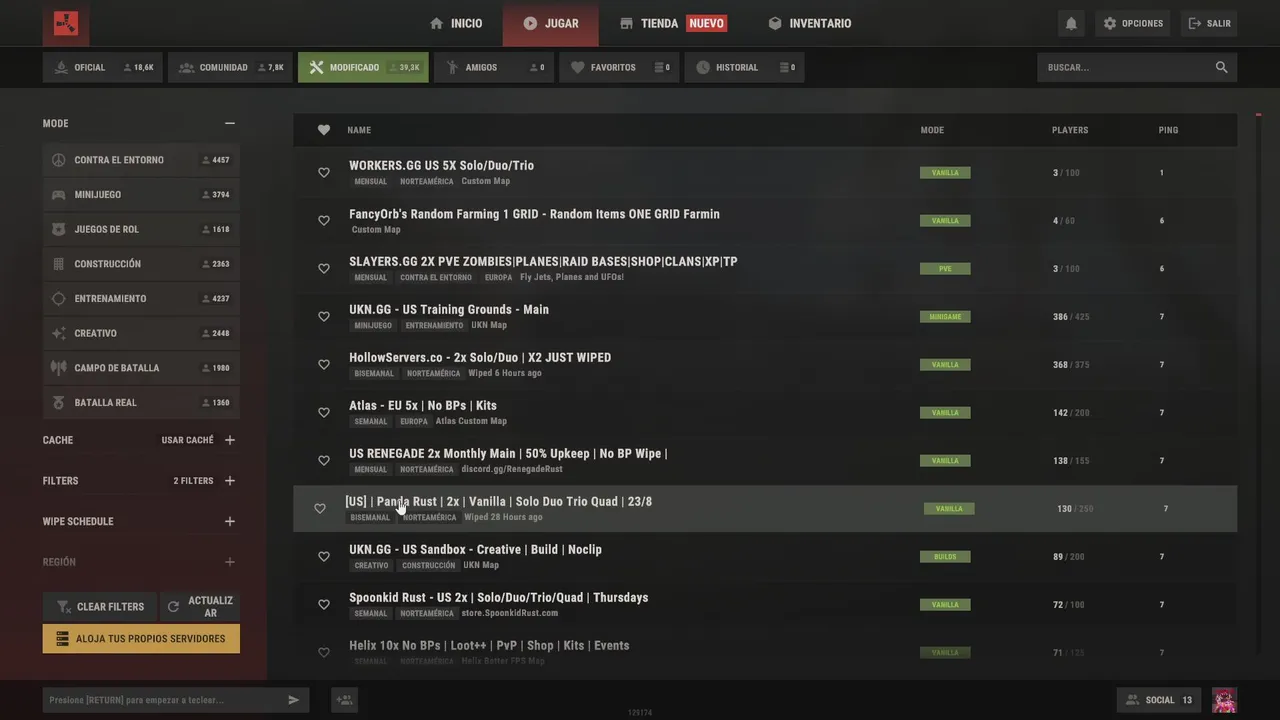Image resolution: width=1280 pixels, height=720 pixels.
Task: Switch to Favoritos servers tab
Action: [x=620, y=67]
